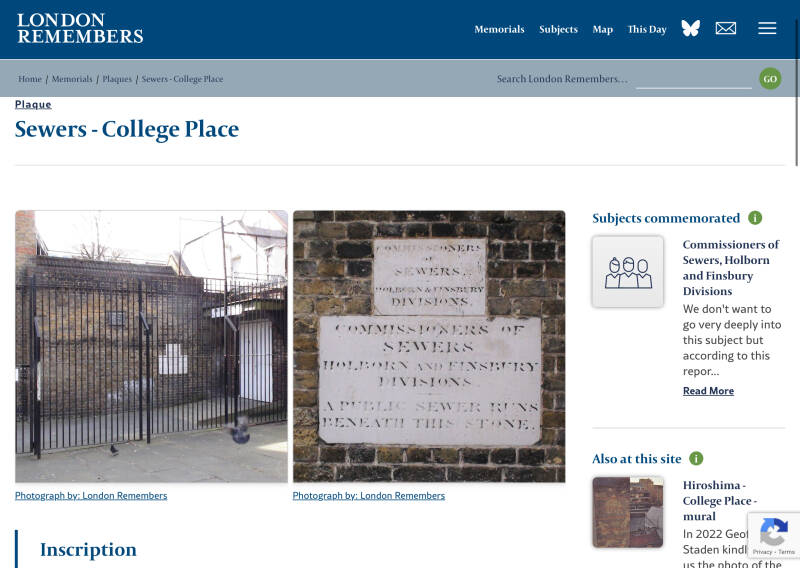Click the envelope contact icon
This screenshot has height=568, width=800.
tap(726, 29)
